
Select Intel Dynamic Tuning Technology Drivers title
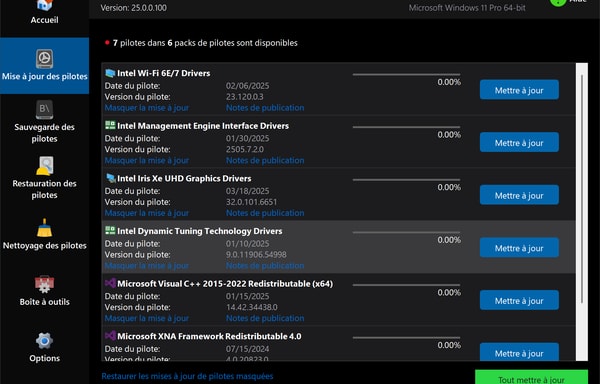click(199, 231)
